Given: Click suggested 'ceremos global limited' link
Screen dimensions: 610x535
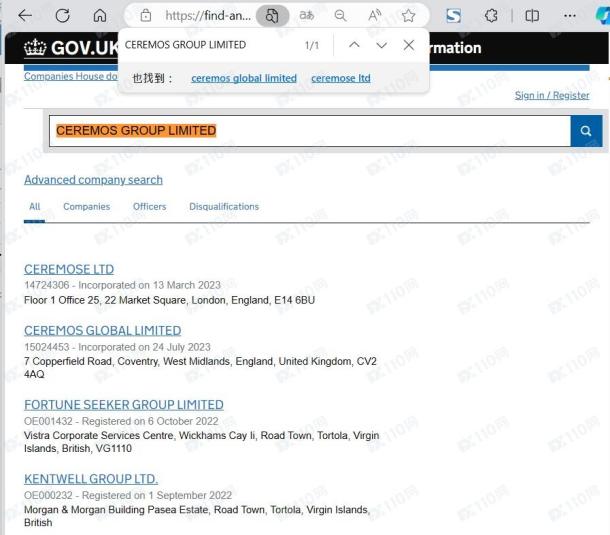Looking at the screenshot, I should 244,78.
